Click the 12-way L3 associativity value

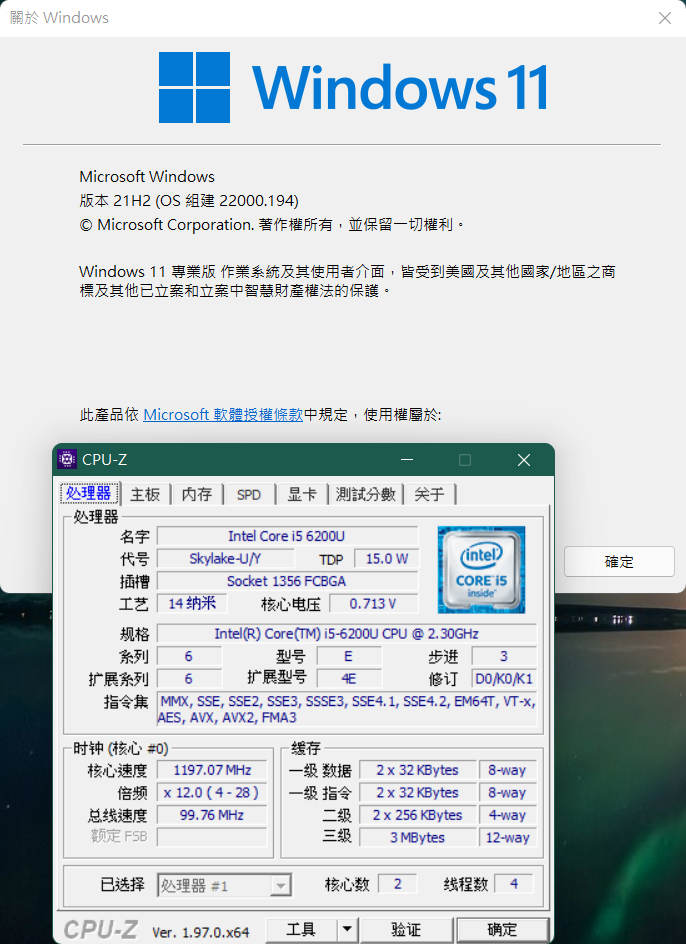coord(508,837)
